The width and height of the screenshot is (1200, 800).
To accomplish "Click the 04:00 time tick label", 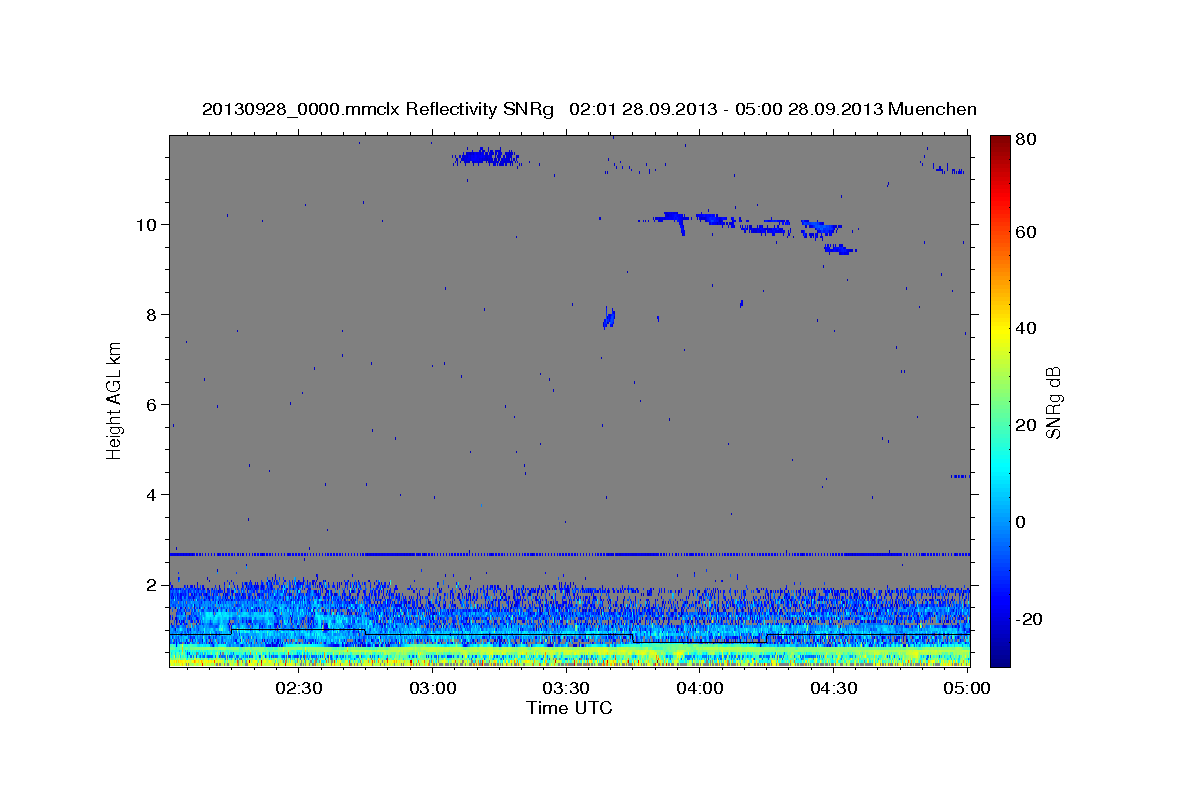I will click(x=700, y=688).
